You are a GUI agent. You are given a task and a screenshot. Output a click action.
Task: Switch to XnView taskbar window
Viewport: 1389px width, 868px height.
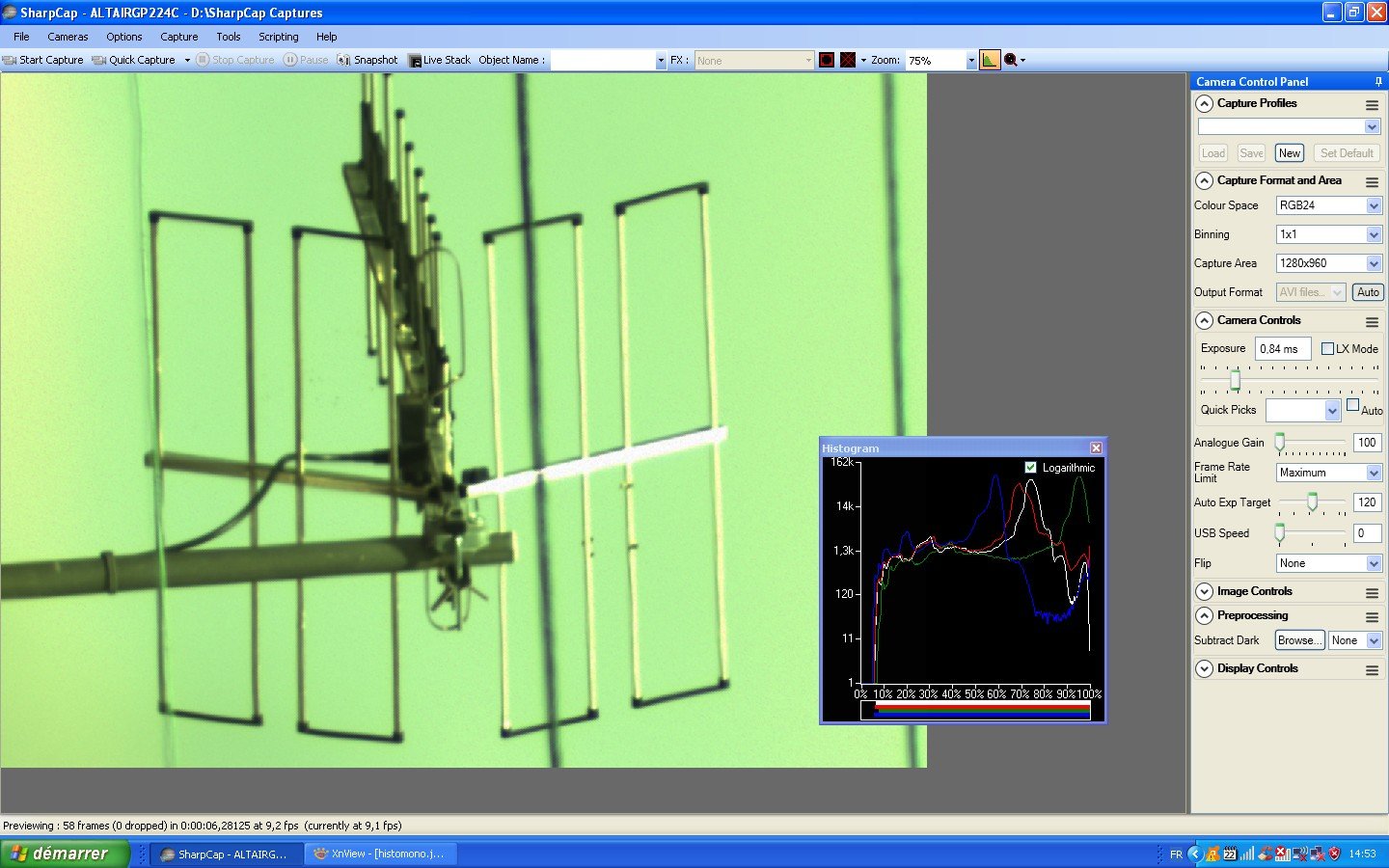tap(381, 854)
